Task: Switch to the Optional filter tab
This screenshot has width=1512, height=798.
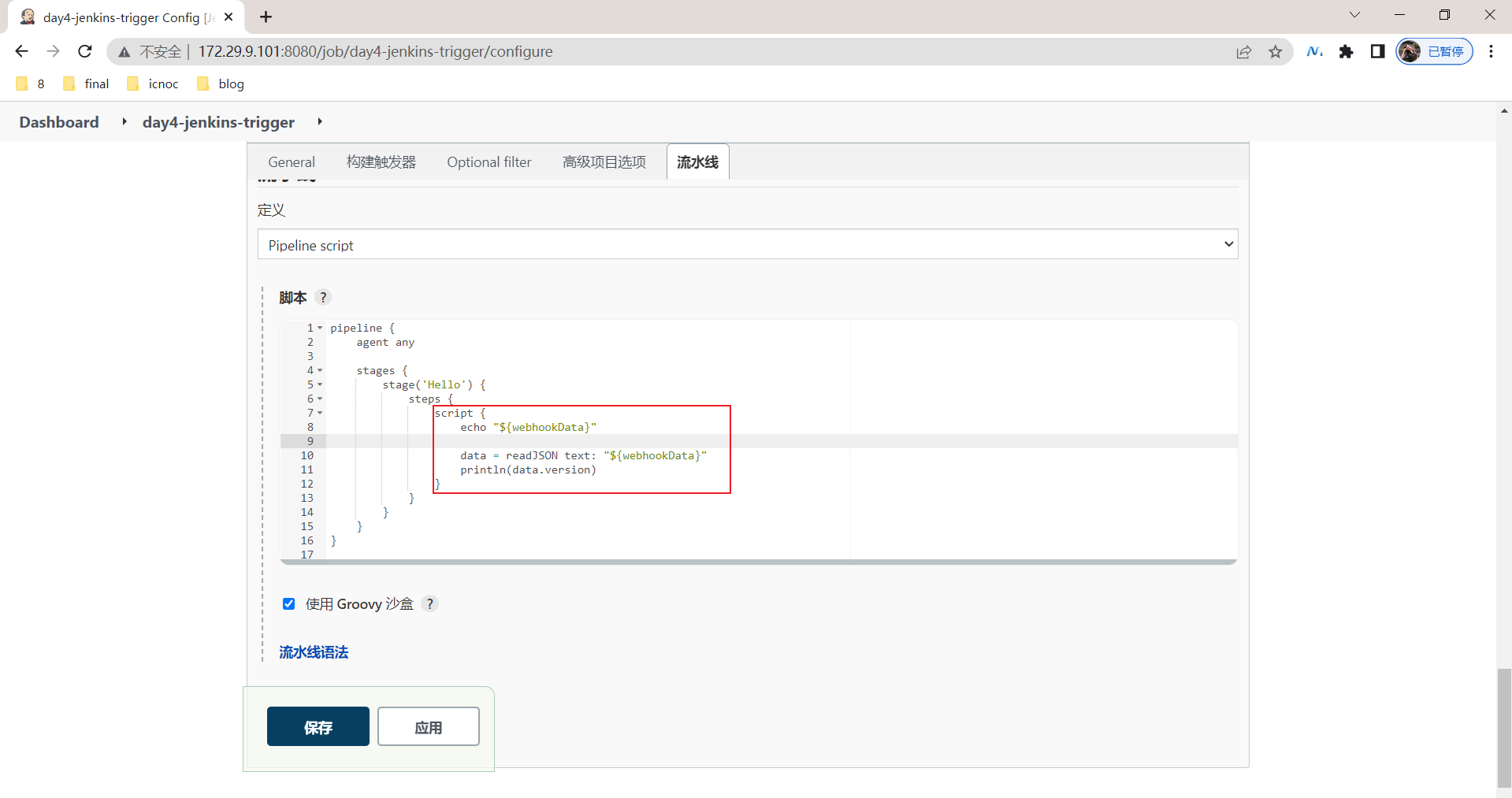Action: [489, 161]
